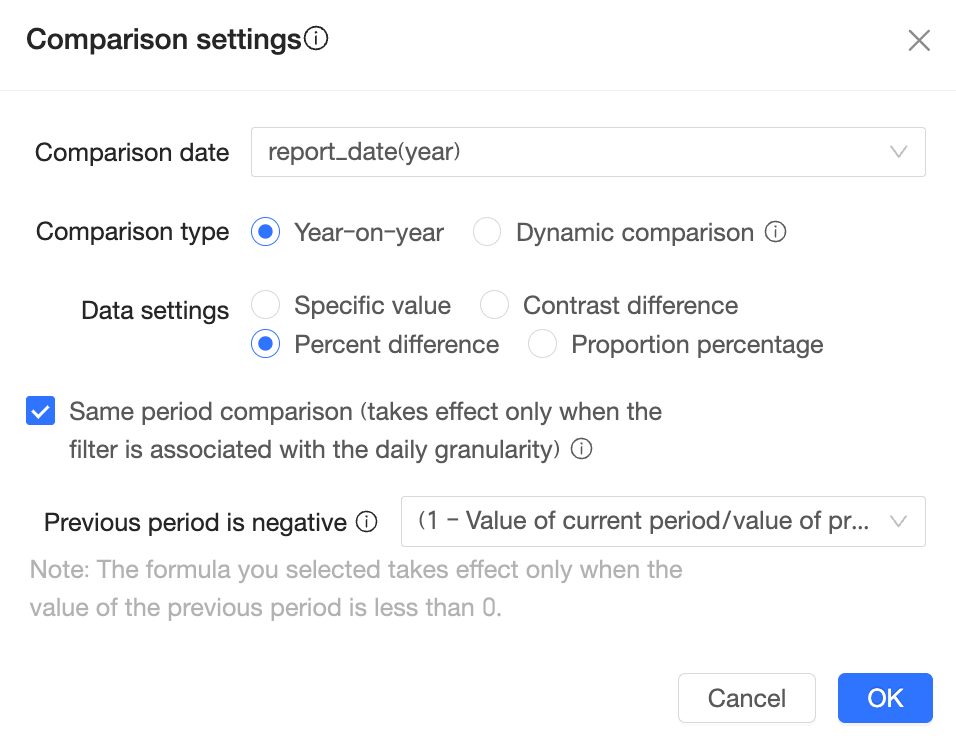The height and width of the screenshot is (736, 956).
Task: Choose Dynamic comparison type
Action: [x=487, y=233]
